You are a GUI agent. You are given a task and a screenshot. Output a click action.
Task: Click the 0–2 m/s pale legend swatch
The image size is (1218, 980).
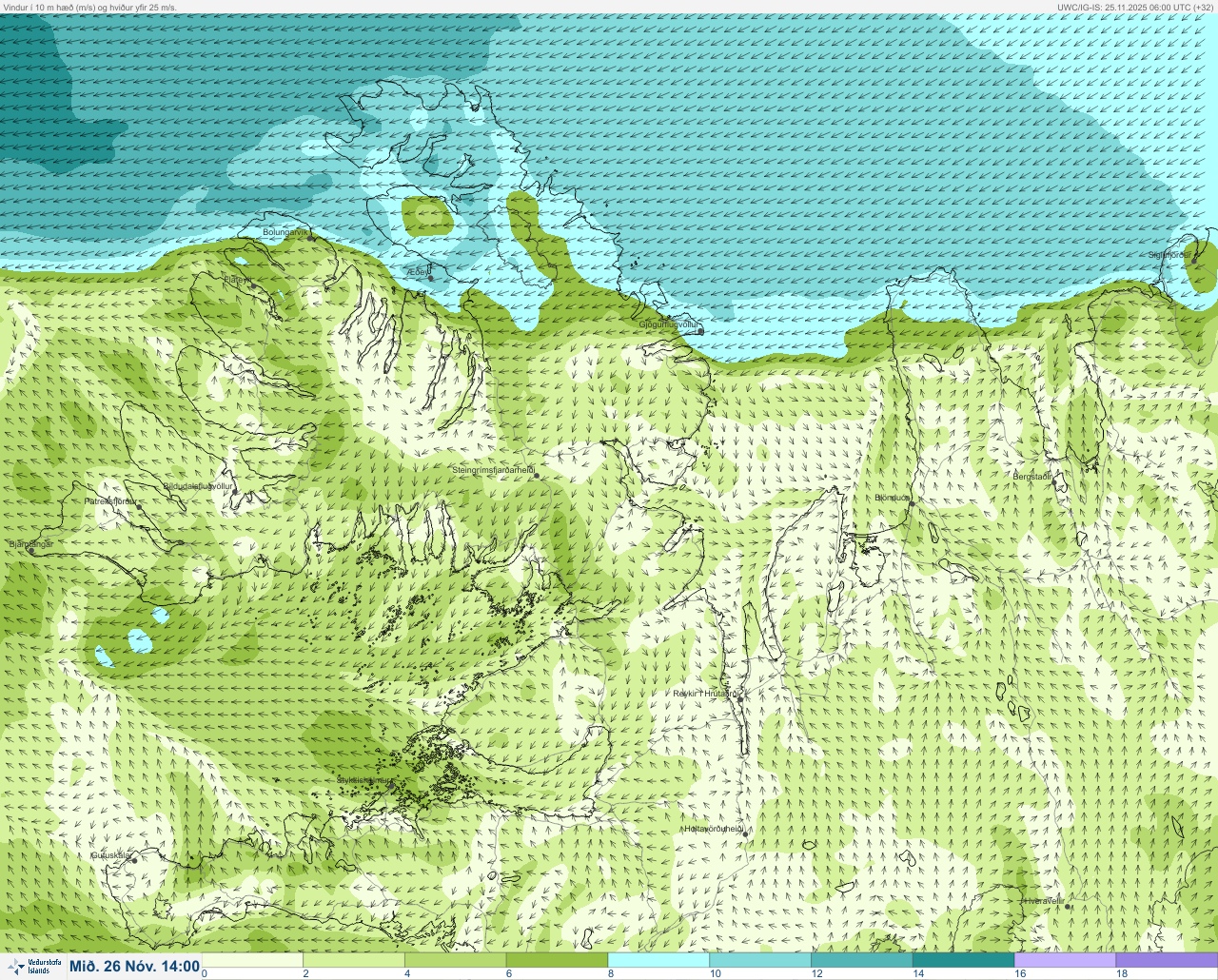click(x=253, y=960)
